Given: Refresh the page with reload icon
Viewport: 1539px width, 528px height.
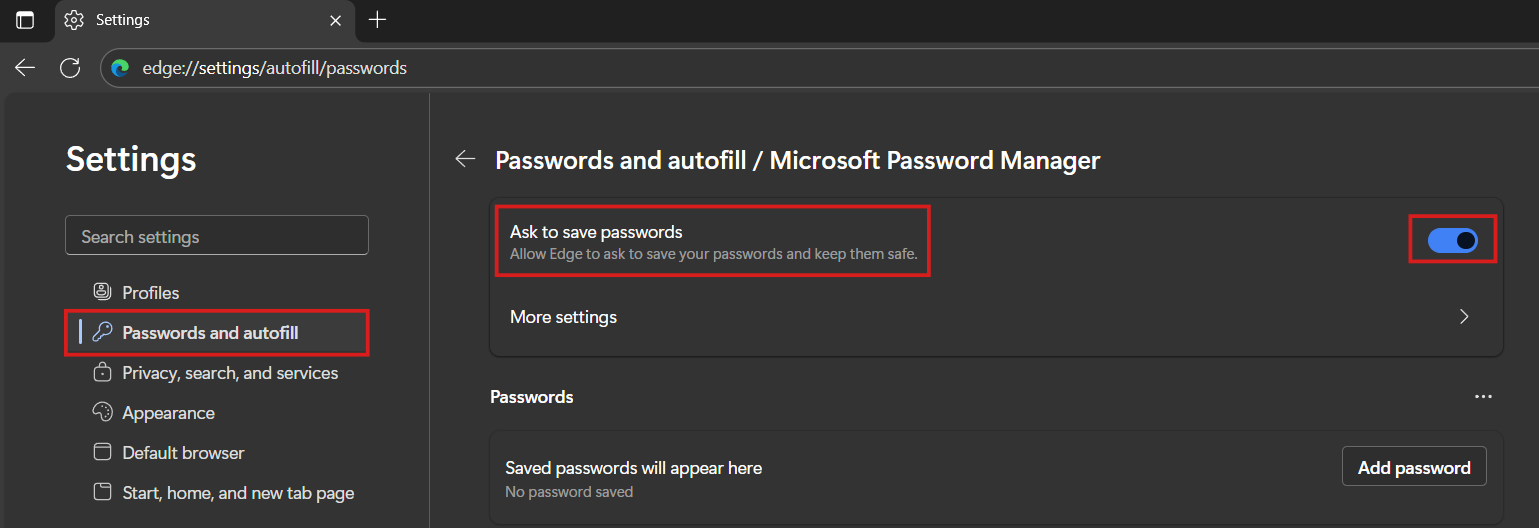Looking at the screenshot, I should click(70, 68).
